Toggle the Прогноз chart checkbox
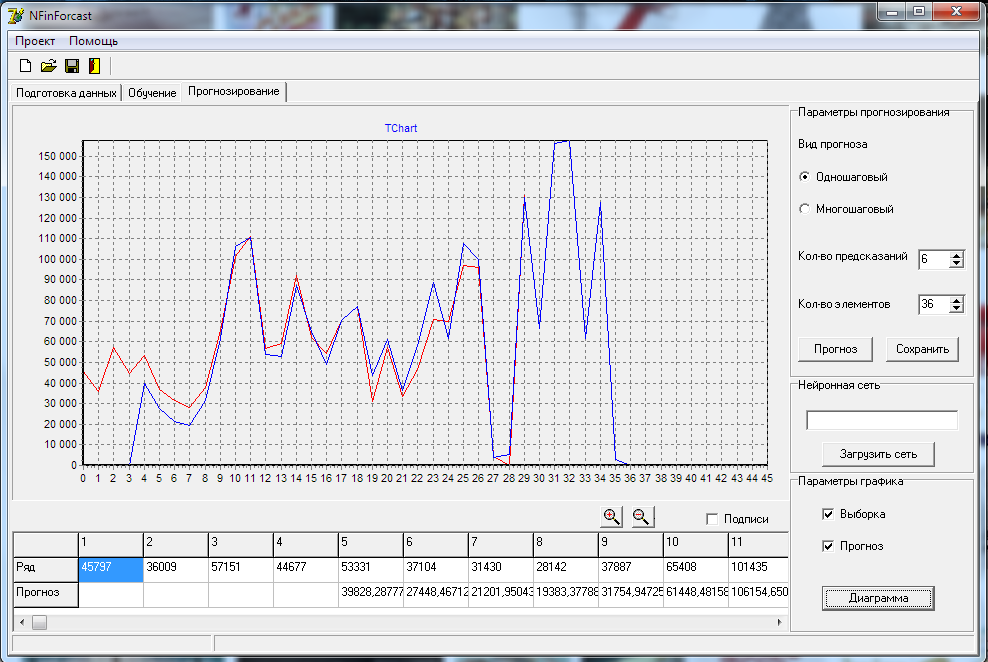 [x=828, y=546]
